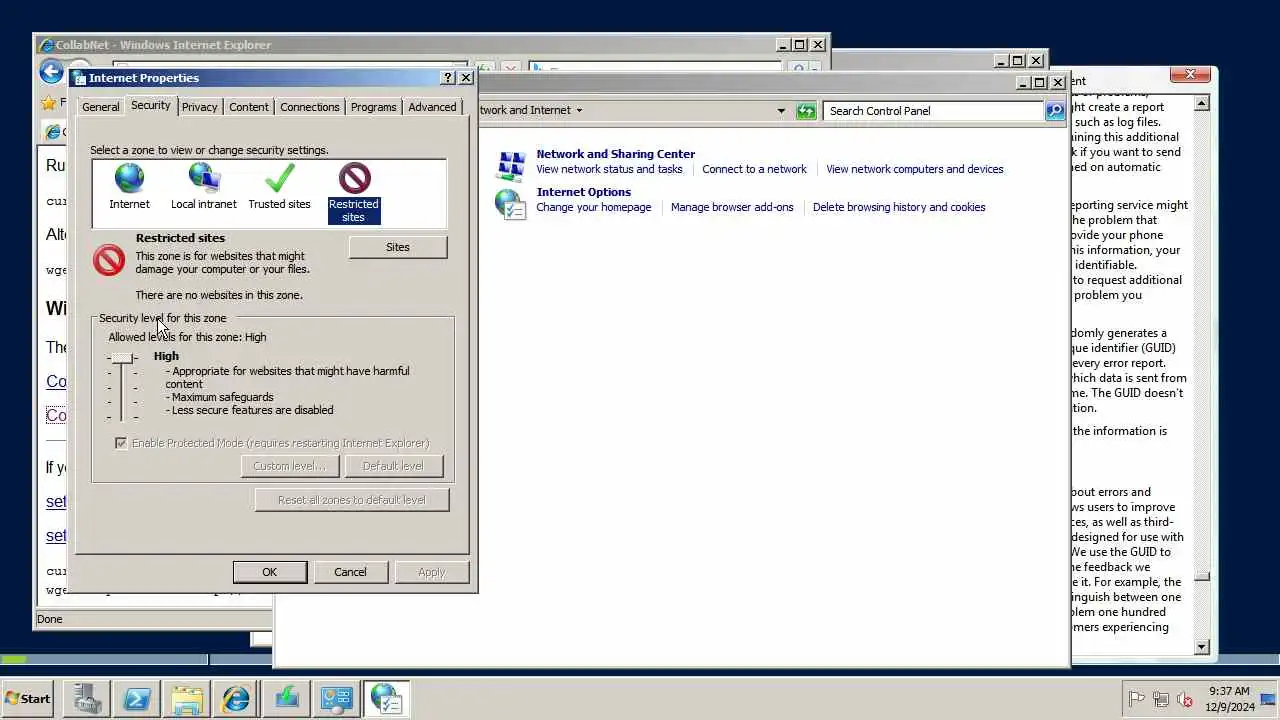The image size is (1280, 720).
Task: Click the Control Panel taskbar icon
Action: 337,698
